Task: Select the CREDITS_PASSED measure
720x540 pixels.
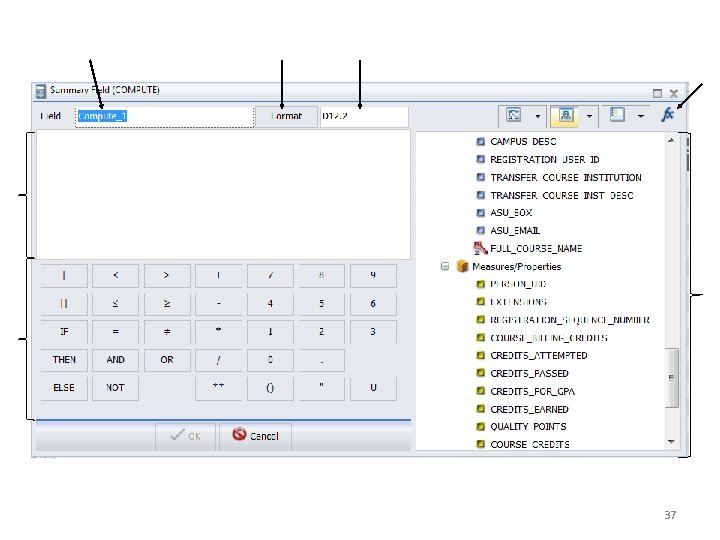Action: coord(529,373)
